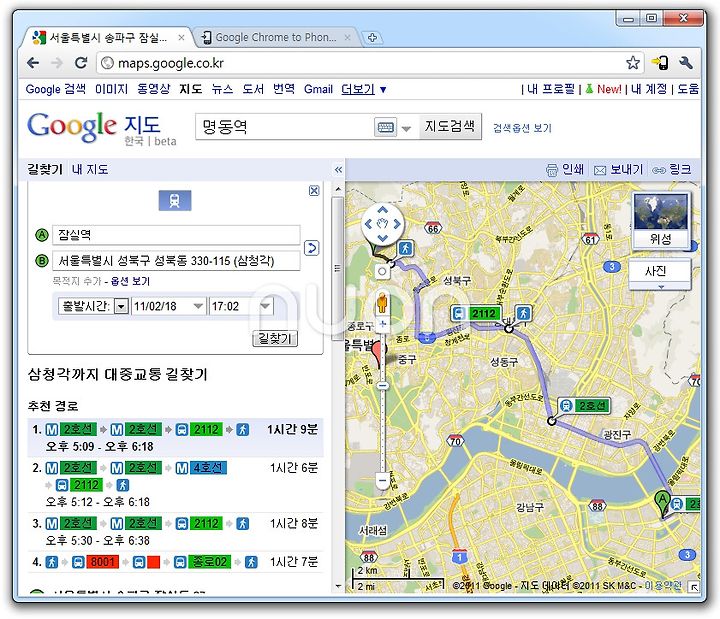Viewport: 720px width, 619px height.
Task: Open 내 계정 link
Action: 649,89
